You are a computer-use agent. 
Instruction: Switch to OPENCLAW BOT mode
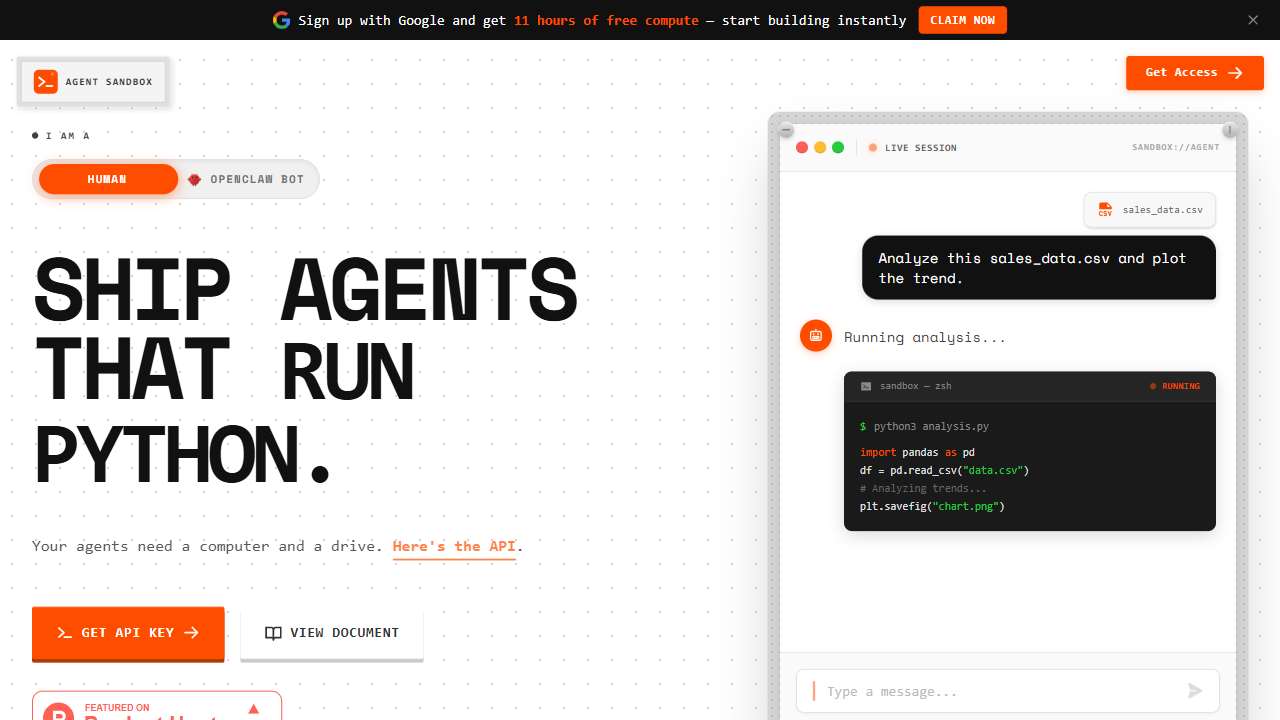pyautogui.click(x=246, y=179)
